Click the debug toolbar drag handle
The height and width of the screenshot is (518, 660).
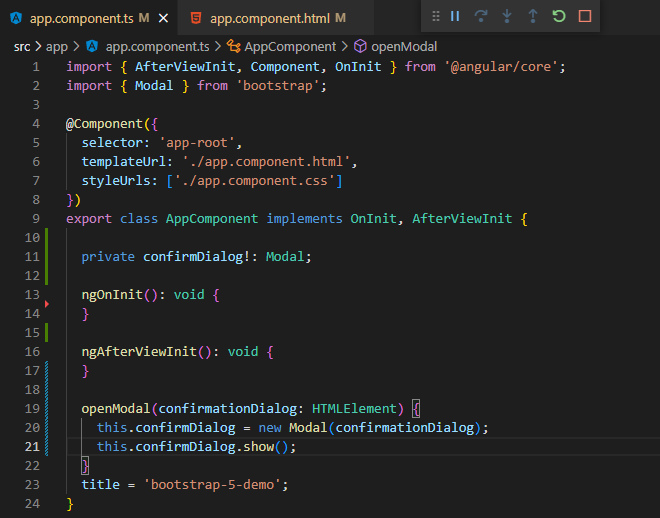435,16
